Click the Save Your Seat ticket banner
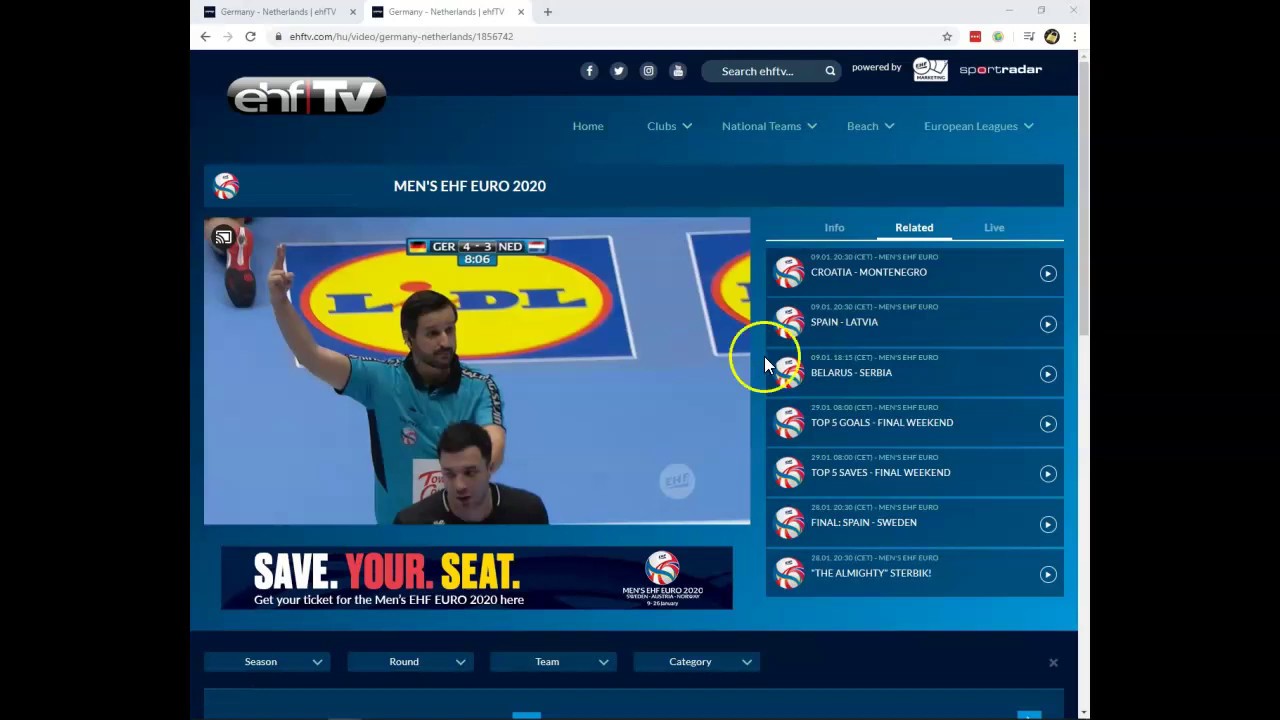This screenshot has width=1280, height=720. [477, 578]
